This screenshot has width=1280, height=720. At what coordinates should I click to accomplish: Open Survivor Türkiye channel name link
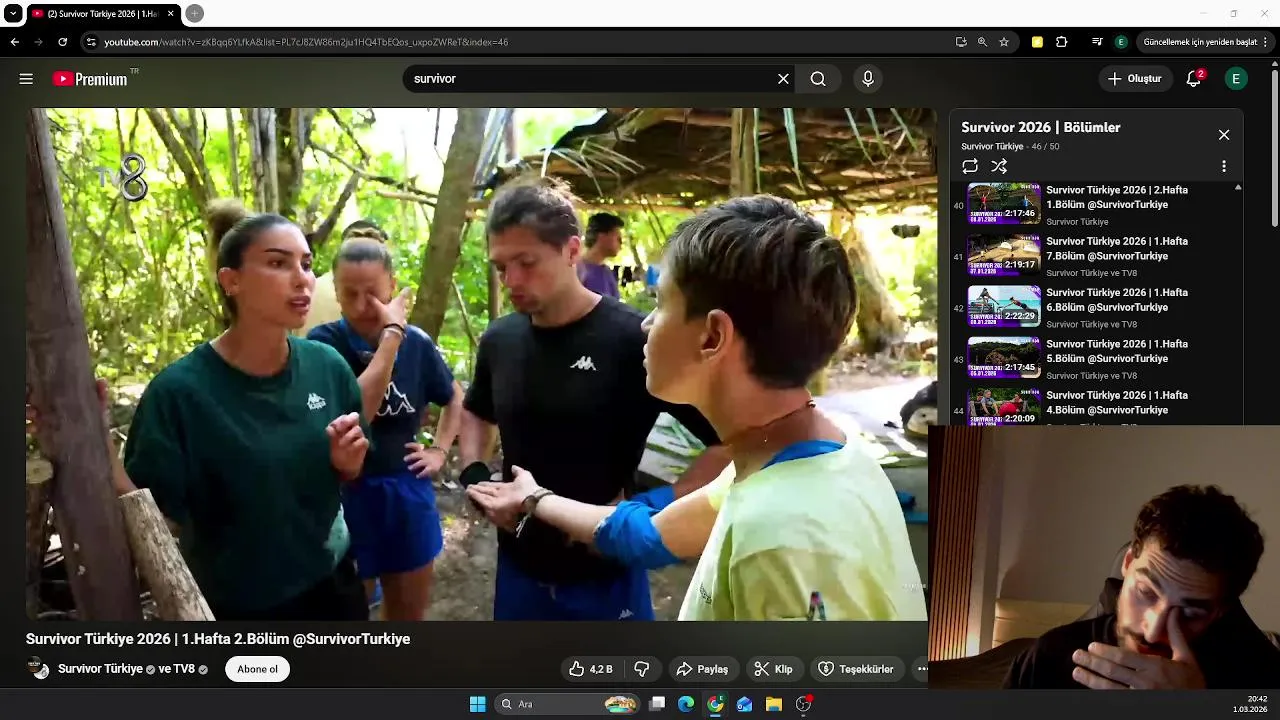[100, 669]
